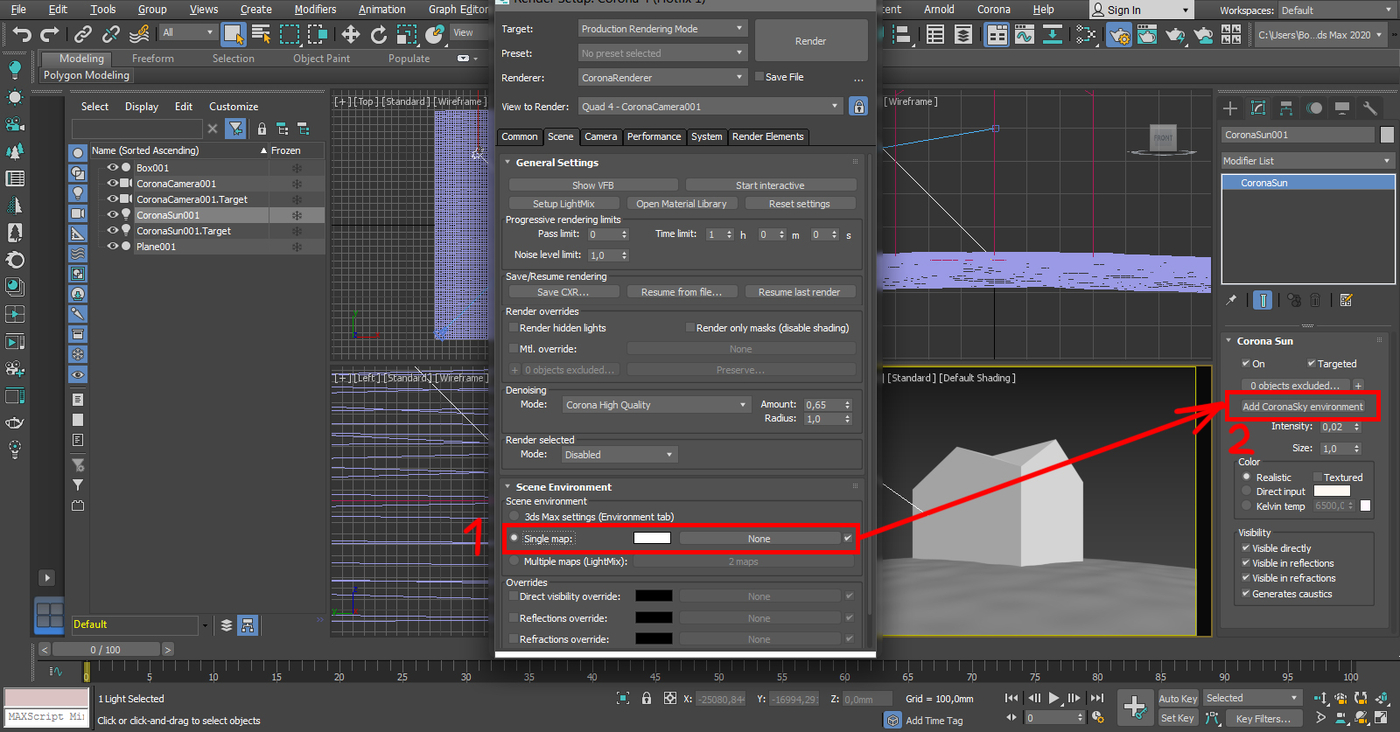Select the Rotate tool icon
Viewport: 1400px width, 732px height.
(x=378, y=35)
